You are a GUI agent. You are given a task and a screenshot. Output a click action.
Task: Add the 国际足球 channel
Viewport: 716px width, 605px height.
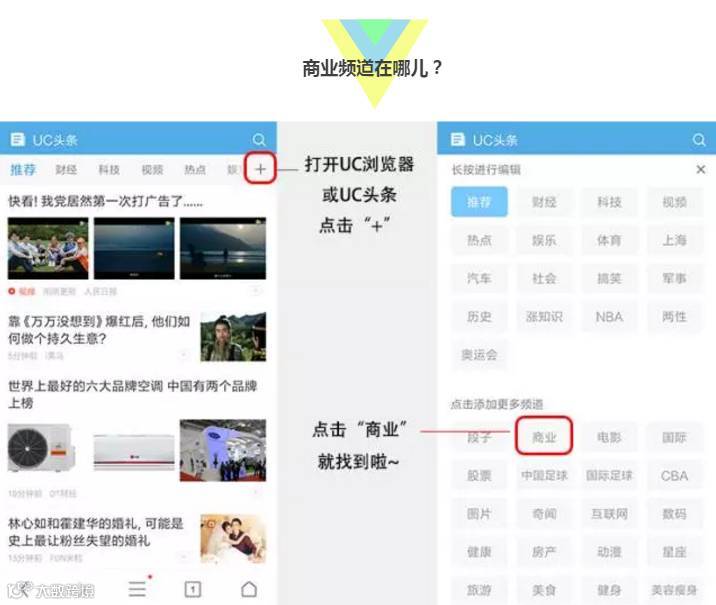[609, 476]
